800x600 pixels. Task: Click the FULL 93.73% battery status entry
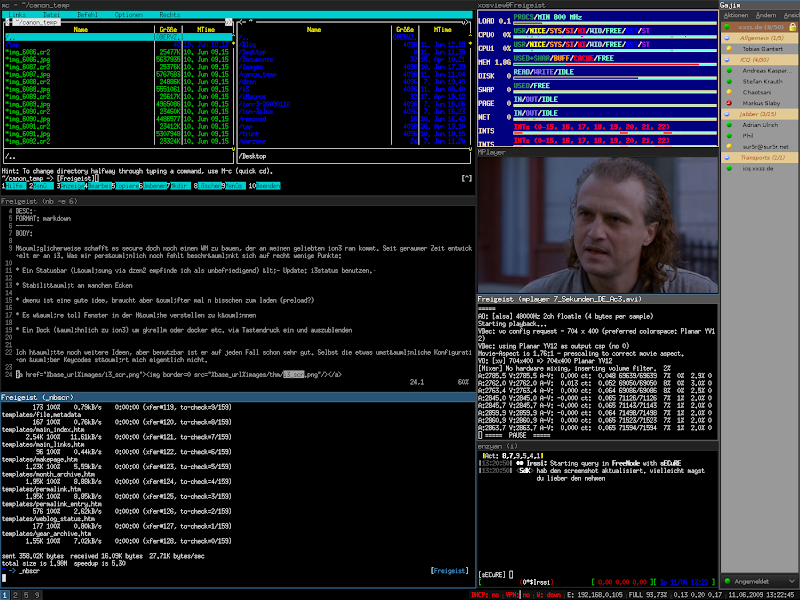(648, 595)
